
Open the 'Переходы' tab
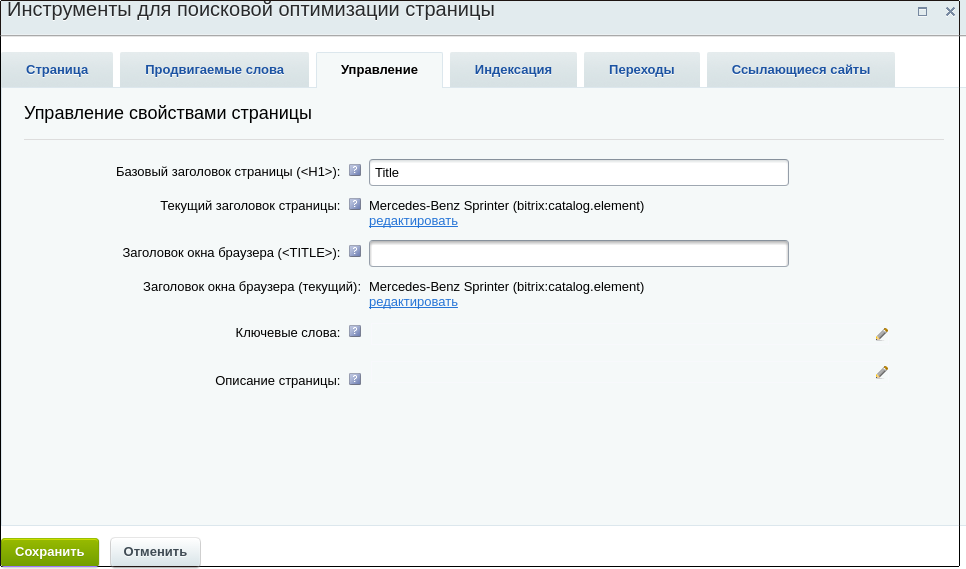(641, 70)
